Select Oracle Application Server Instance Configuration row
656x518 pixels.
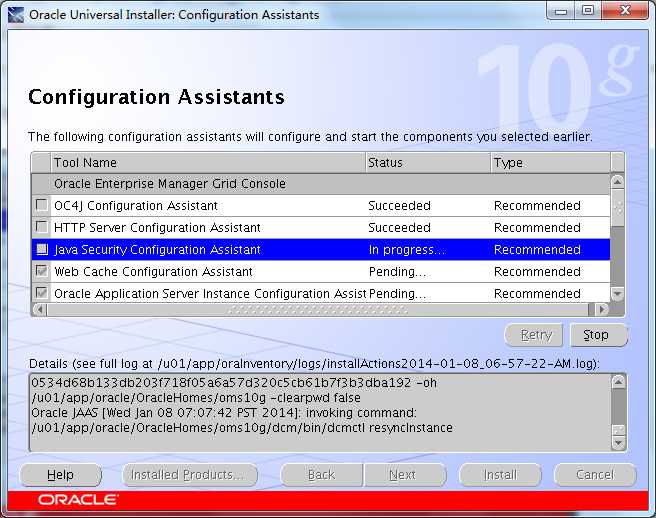321,293
